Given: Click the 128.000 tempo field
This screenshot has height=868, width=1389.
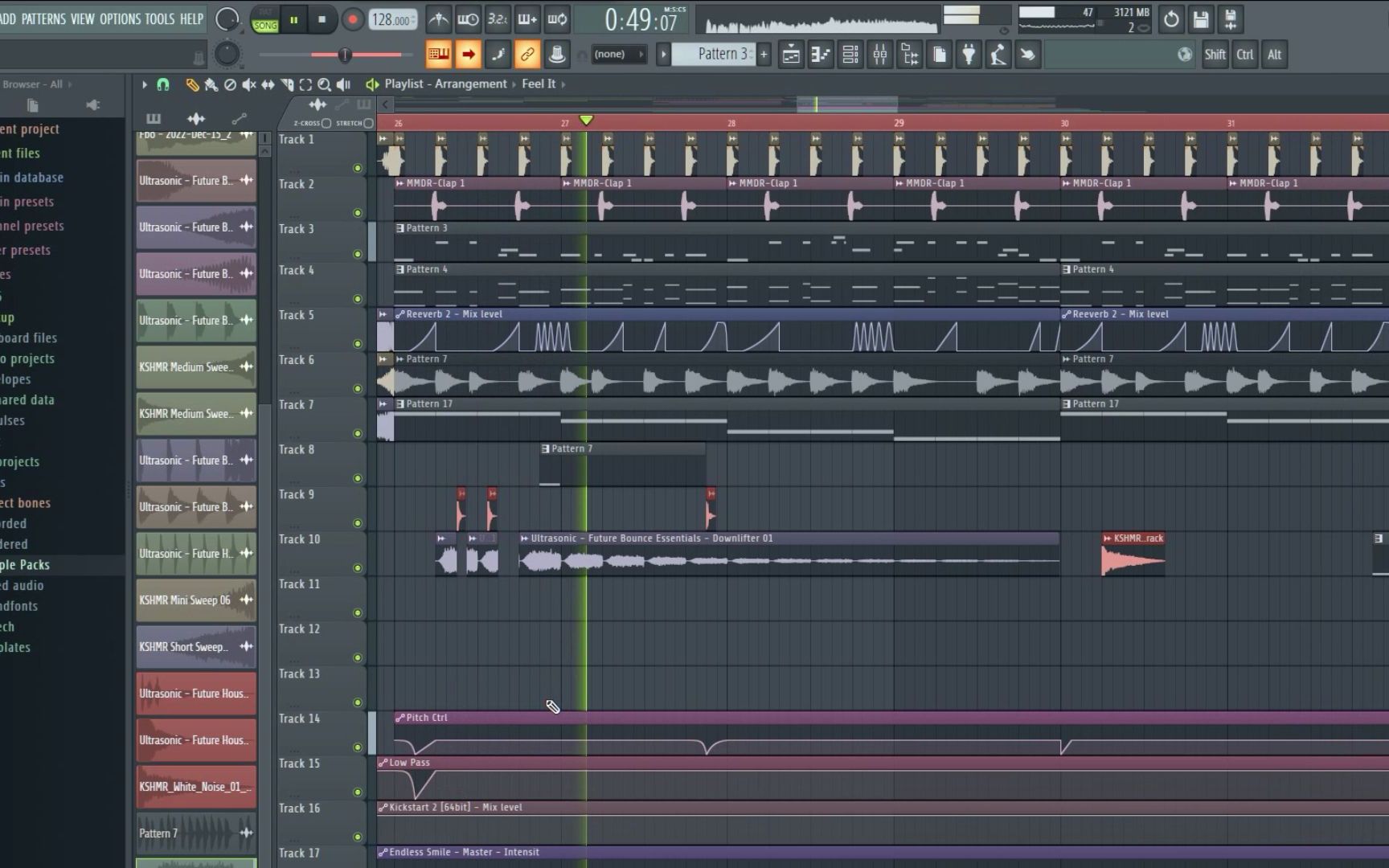Looking at the screenshot, I should (x=393, y=20).
